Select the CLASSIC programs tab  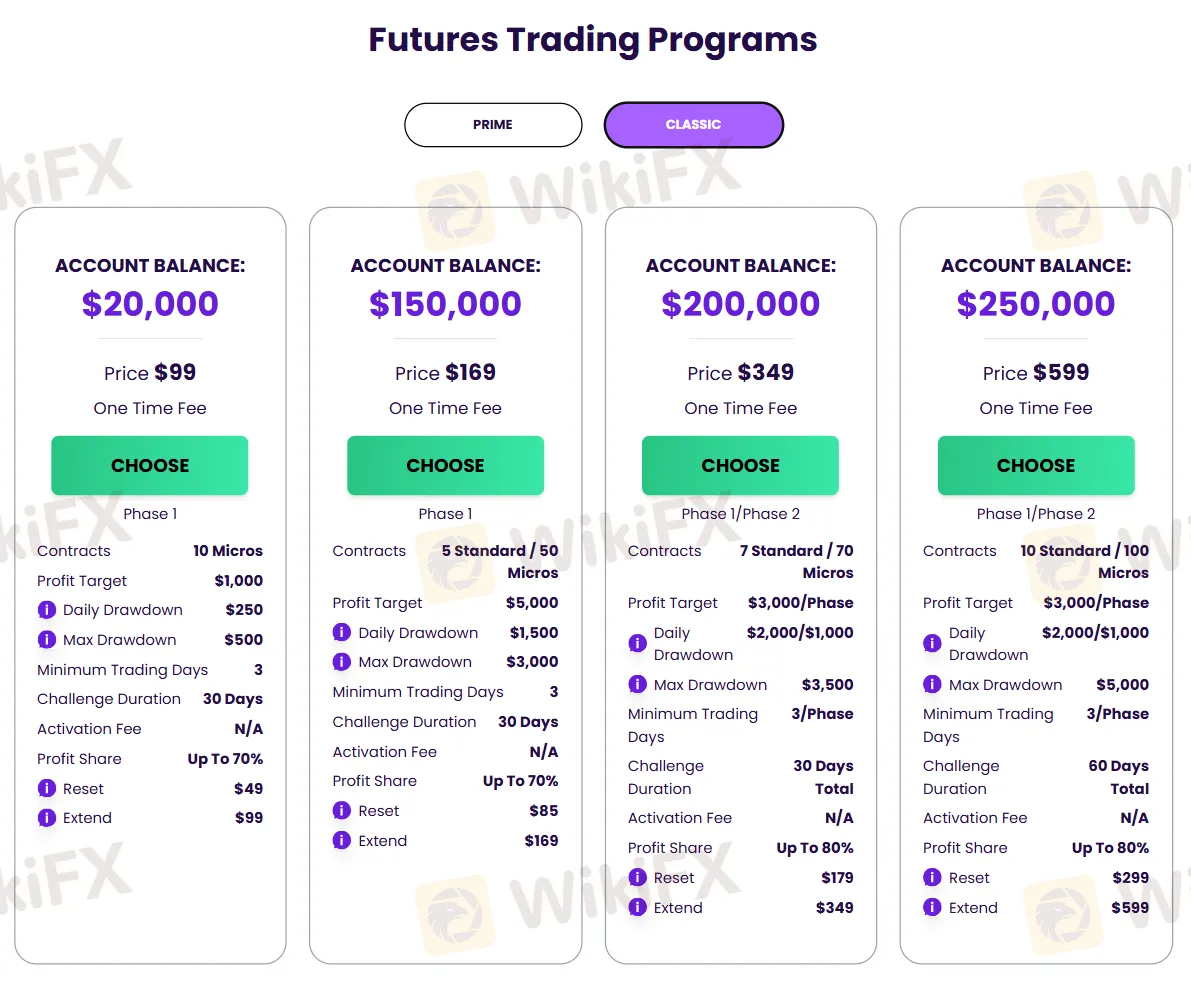(x=693, y=125)
